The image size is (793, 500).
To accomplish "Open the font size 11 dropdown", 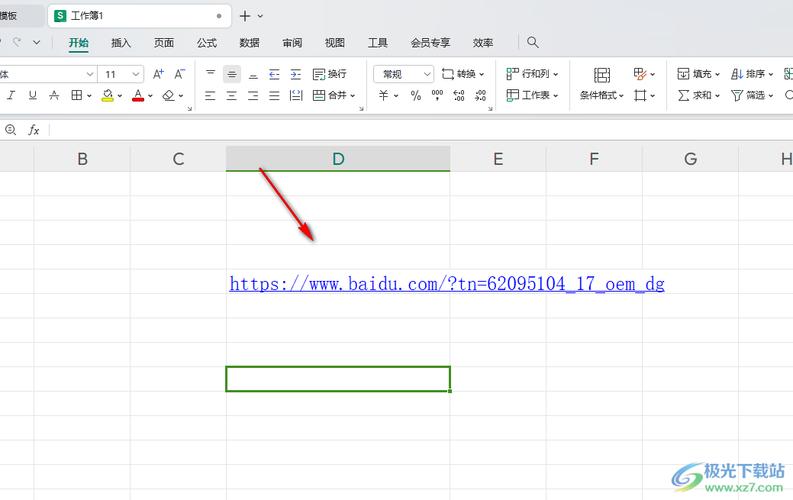I will (x=135, y=74).
